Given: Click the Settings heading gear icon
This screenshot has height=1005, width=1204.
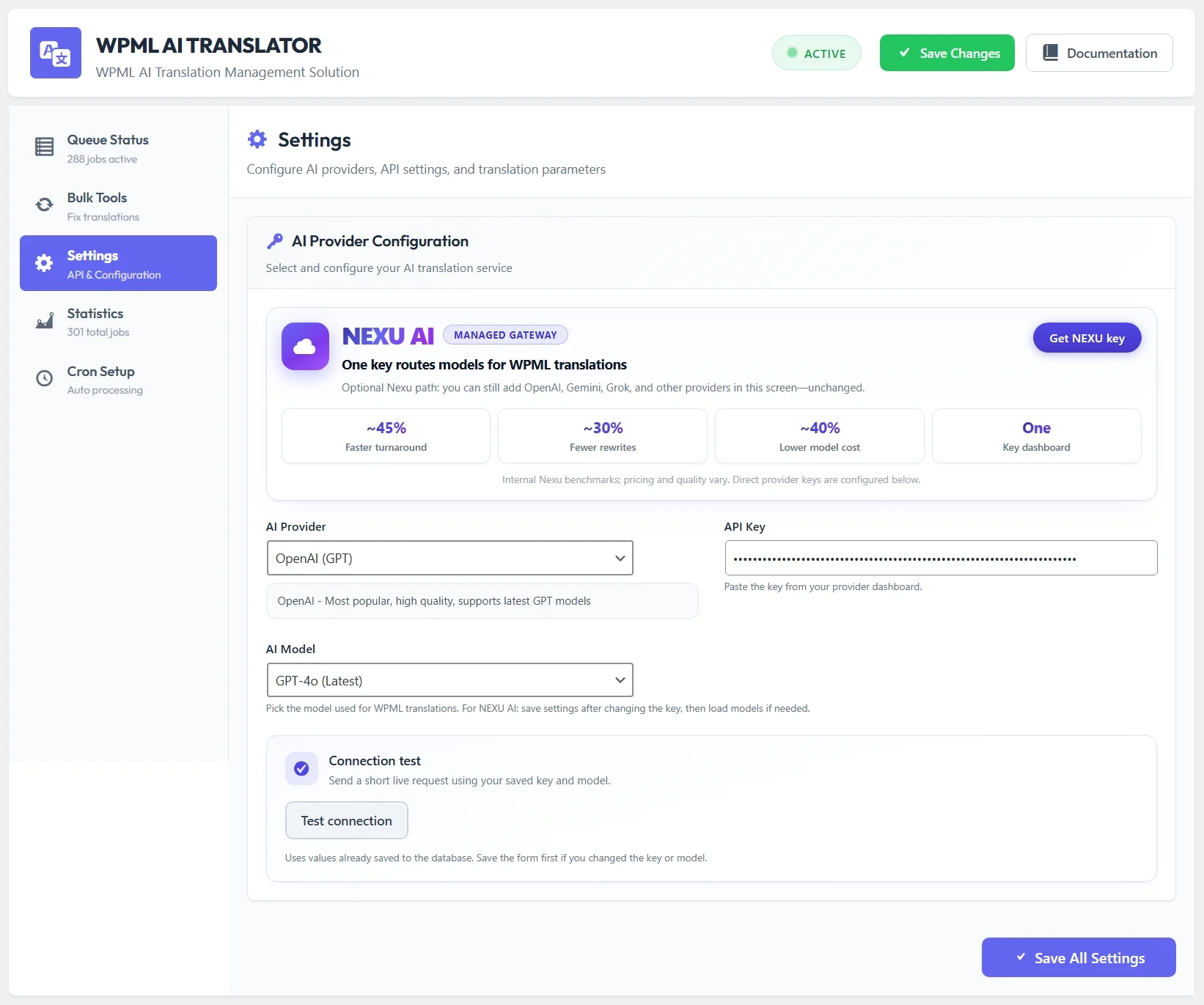Looking at the screenshot, I should point(257,139).
